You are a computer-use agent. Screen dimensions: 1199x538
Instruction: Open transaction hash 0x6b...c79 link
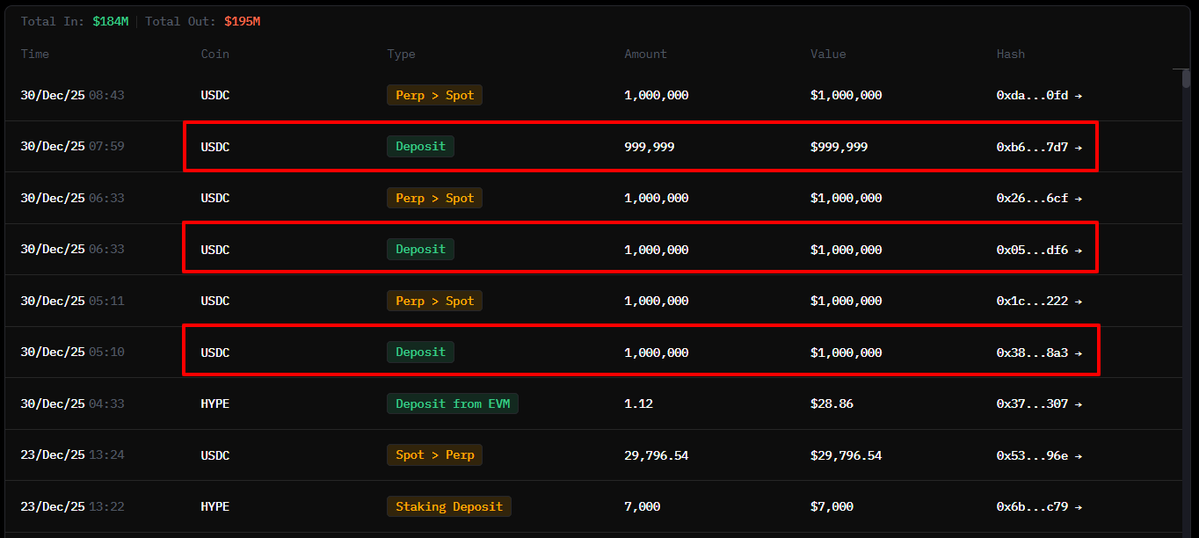(x=1038, y=507)
